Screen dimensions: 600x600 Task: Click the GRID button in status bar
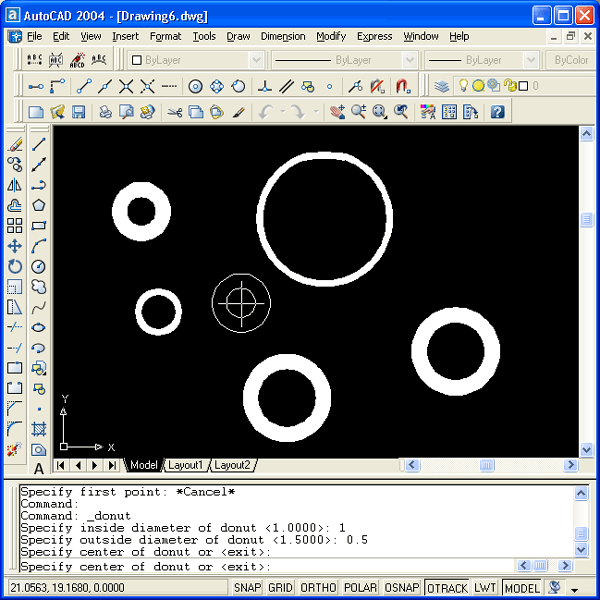(281, 588)
